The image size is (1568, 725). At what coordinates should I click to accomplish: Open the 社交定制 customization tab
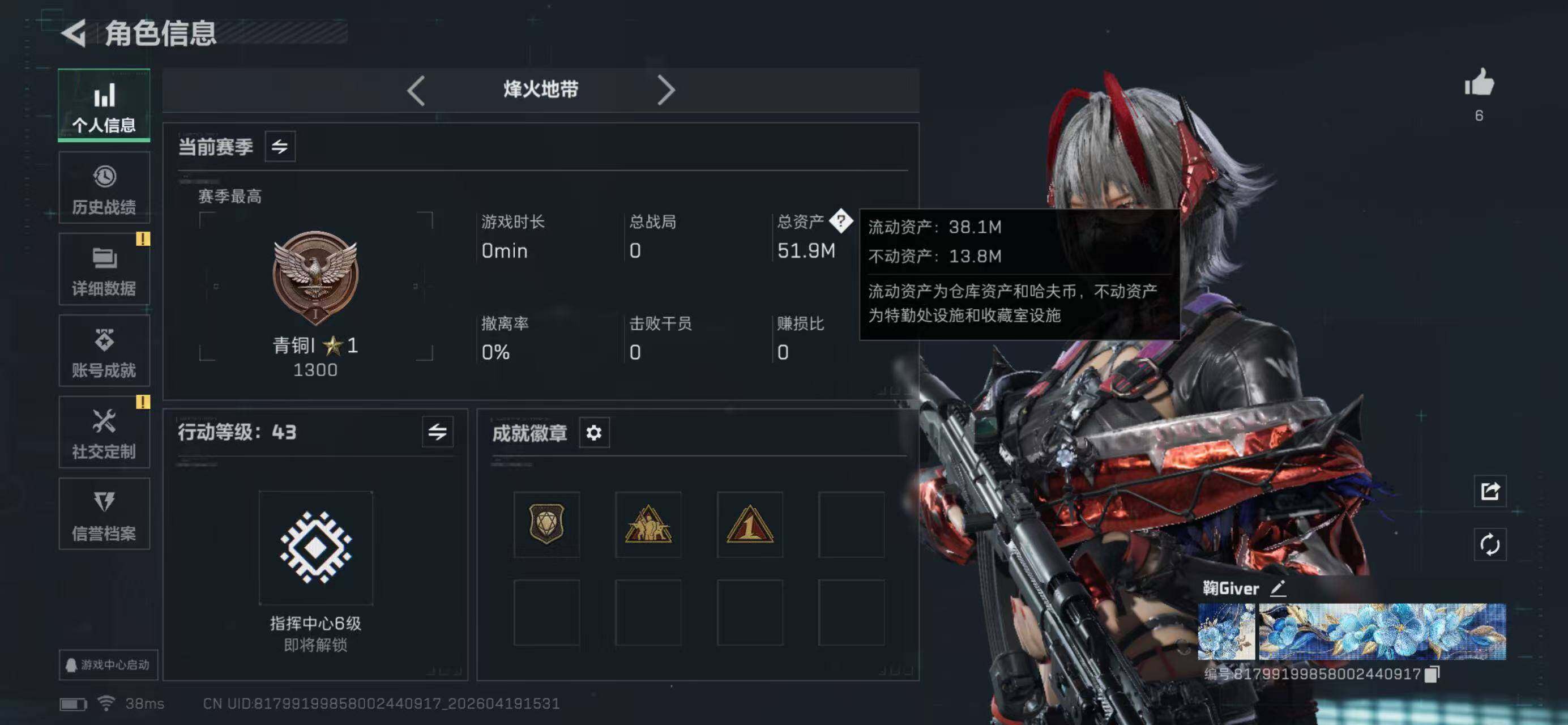tap(104, 432)
